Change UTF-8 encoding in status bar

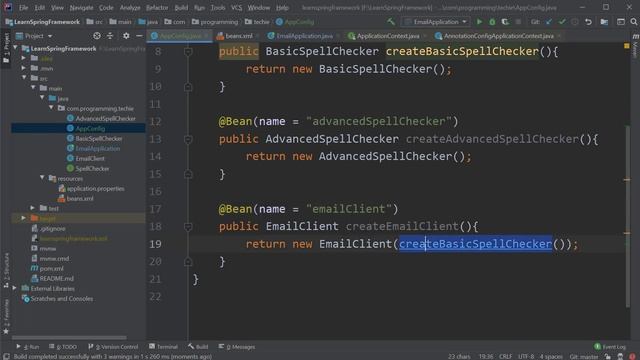coord(526,356)
